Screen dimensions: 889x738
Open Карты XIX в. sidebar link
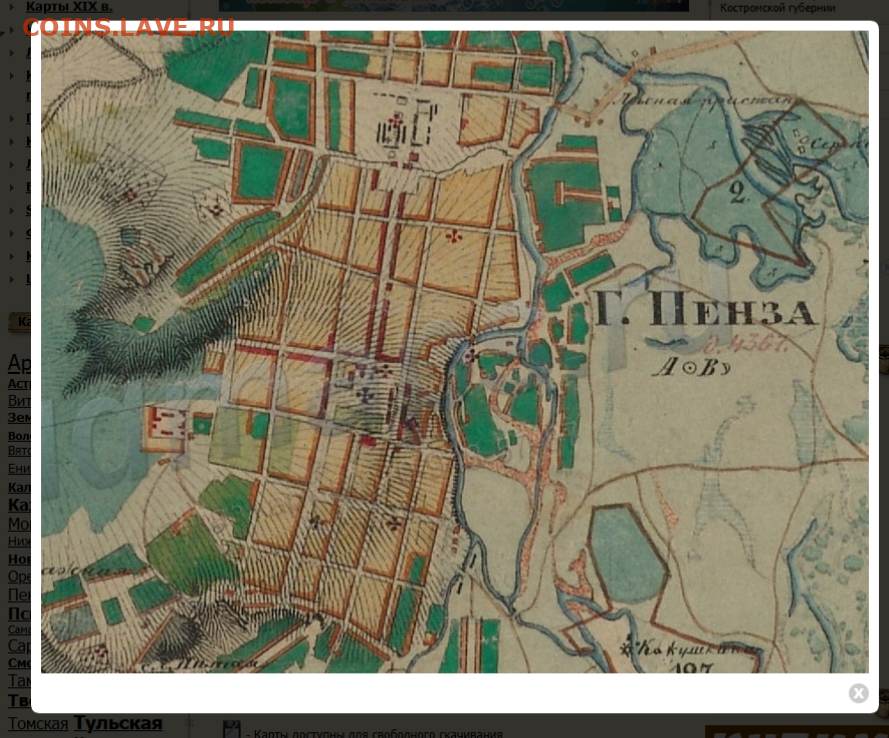pyautogui.click(x=69, y=7)
